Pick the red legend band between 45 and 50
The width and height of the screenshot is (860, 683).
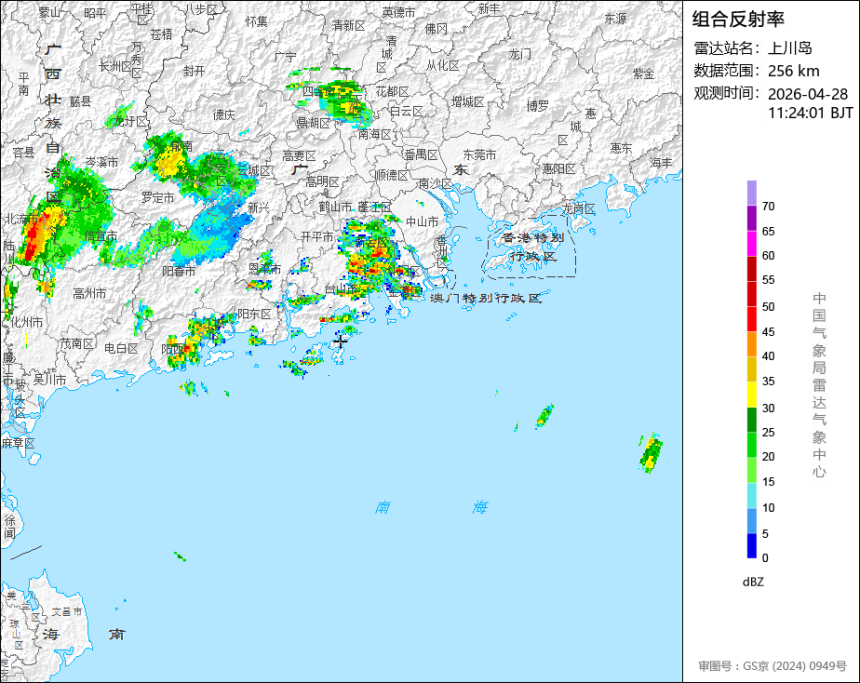[x=752, y=319]
